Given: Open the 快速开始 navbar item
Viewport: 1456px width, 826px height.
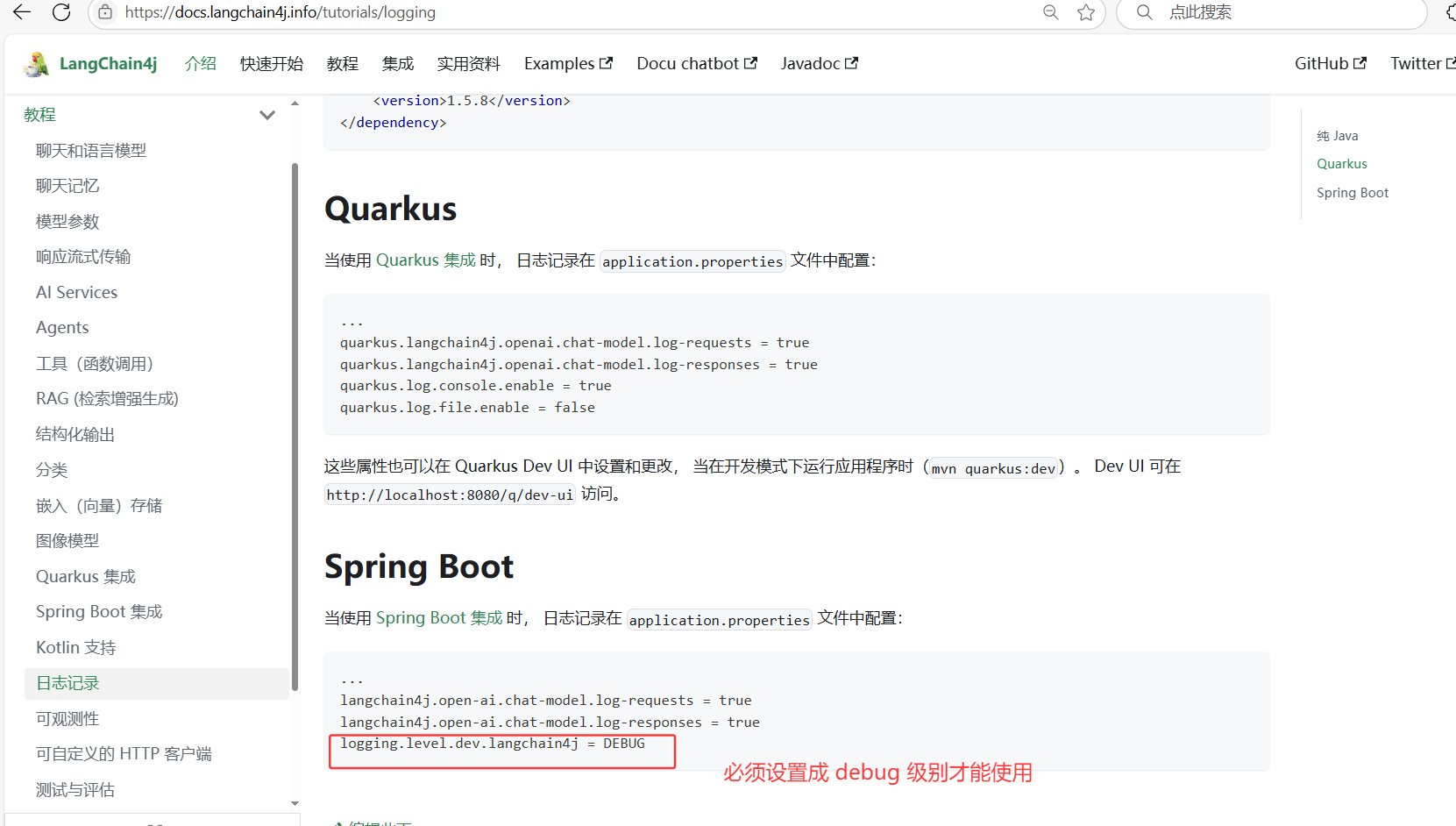Looking at the screenshot, I should coord(271,64).
